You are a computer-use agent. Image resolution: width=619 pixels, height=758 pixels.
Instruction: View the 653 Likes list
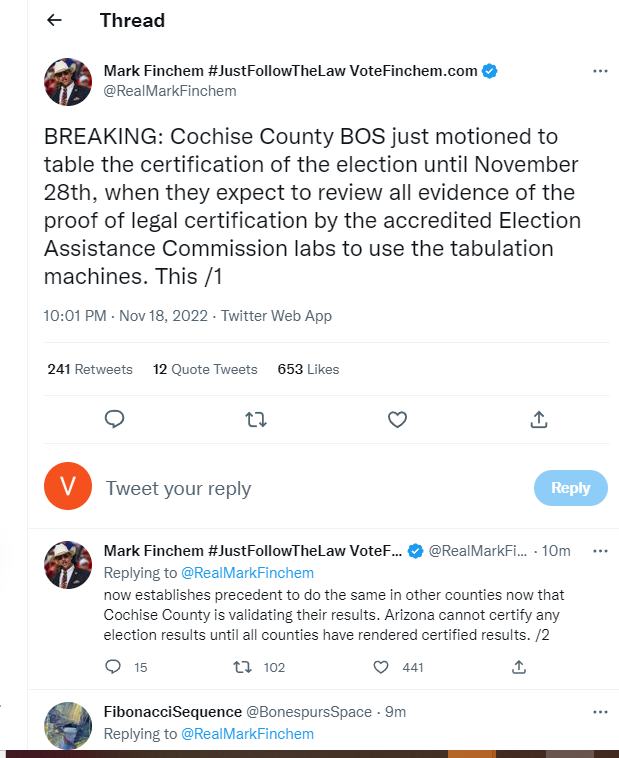tap(308, 369)
